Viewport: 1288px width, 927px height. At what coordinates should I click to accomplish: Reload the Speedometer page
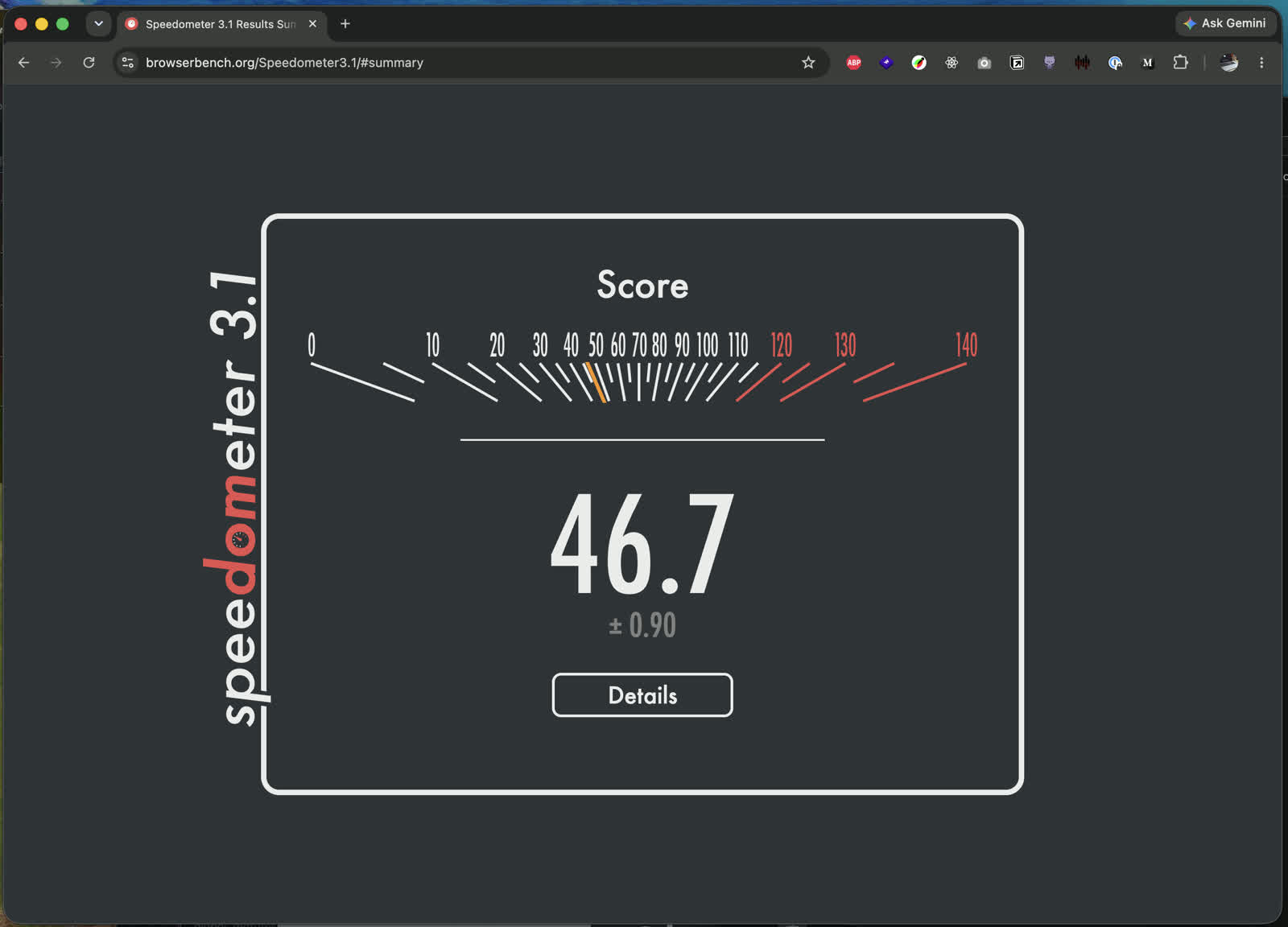89,63
